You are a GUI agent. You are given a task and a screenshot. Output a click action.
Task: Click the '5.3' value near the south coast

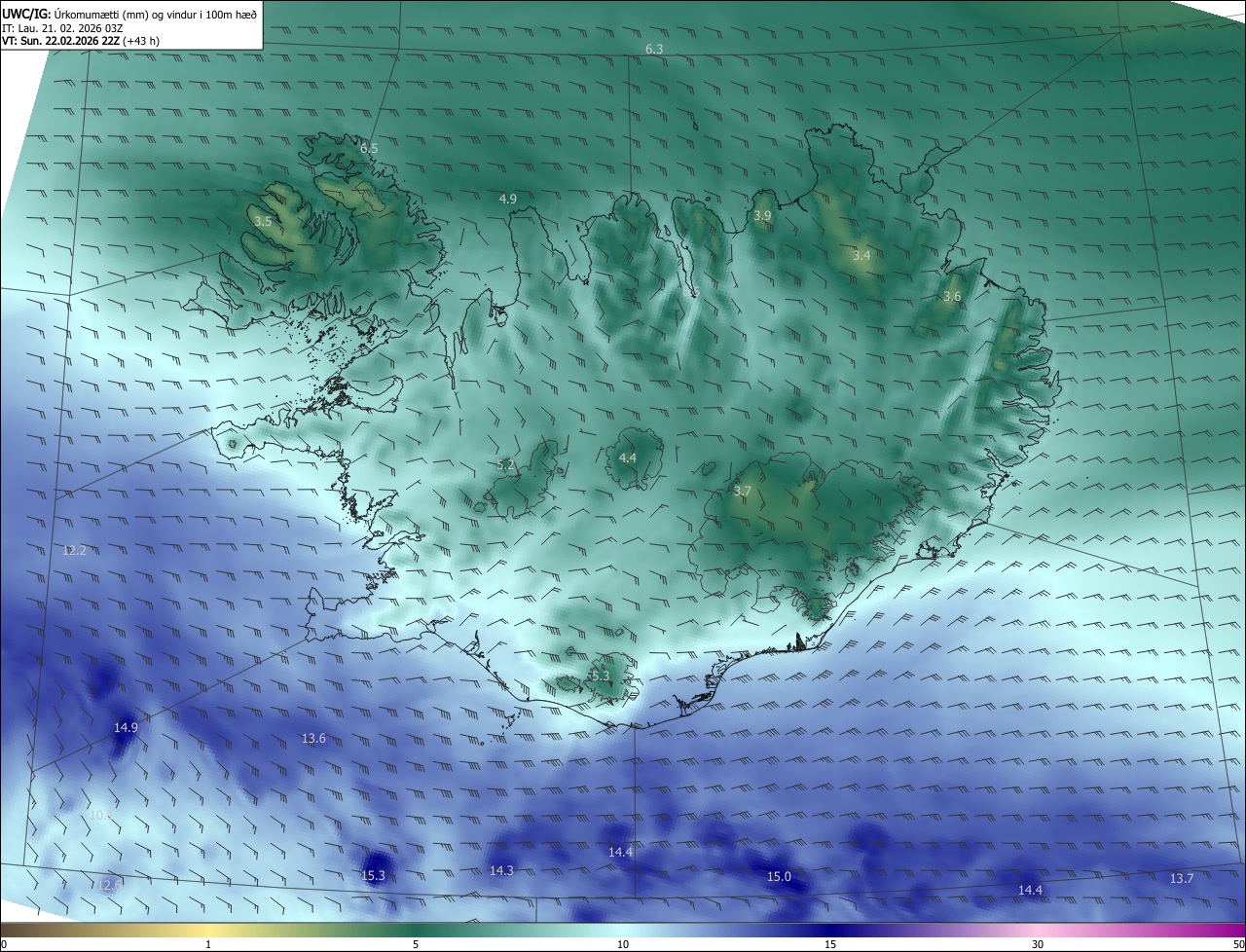coord(600,676)
